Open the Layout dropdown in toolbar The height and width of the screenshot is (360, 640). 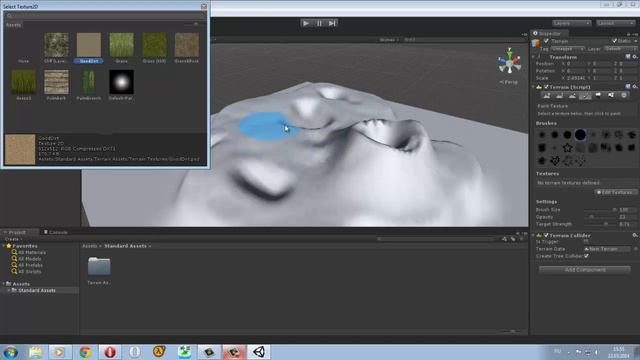pos(616,23)
